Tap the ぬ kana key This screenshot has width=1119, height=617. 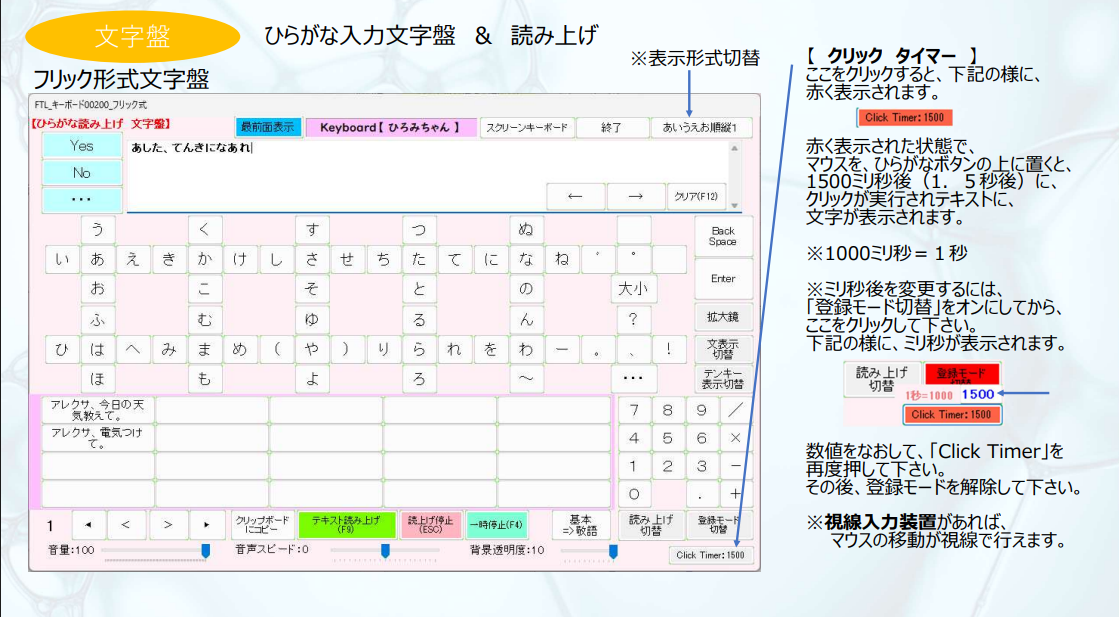pyautogui.click(x=526, y=230)
